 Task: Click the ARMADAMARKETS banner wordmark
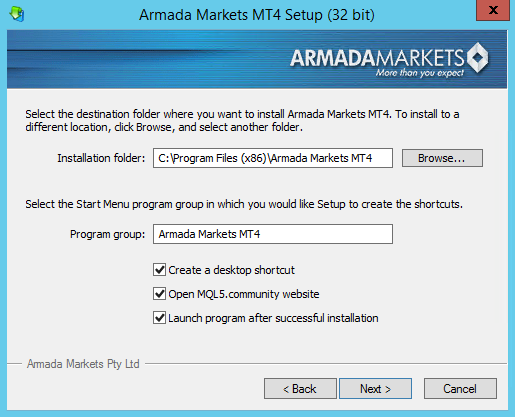coord(377,58)
